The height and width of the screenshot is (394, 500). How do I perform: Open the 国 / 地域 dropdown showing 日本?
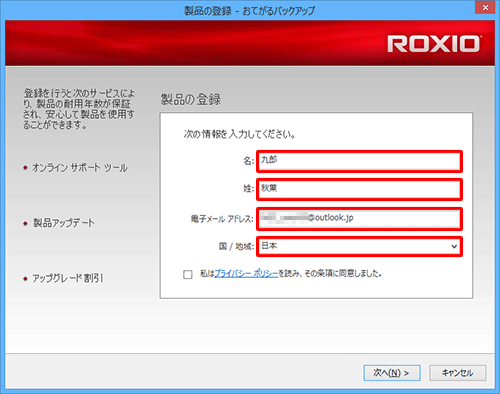tap(359, 246)
